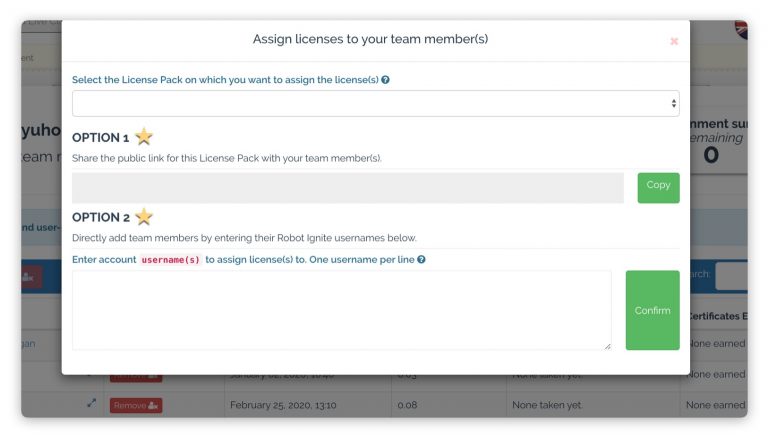768x437 pixels.
Task: Click the red 'username(s)' code label
Action: (x=170, y=260)
